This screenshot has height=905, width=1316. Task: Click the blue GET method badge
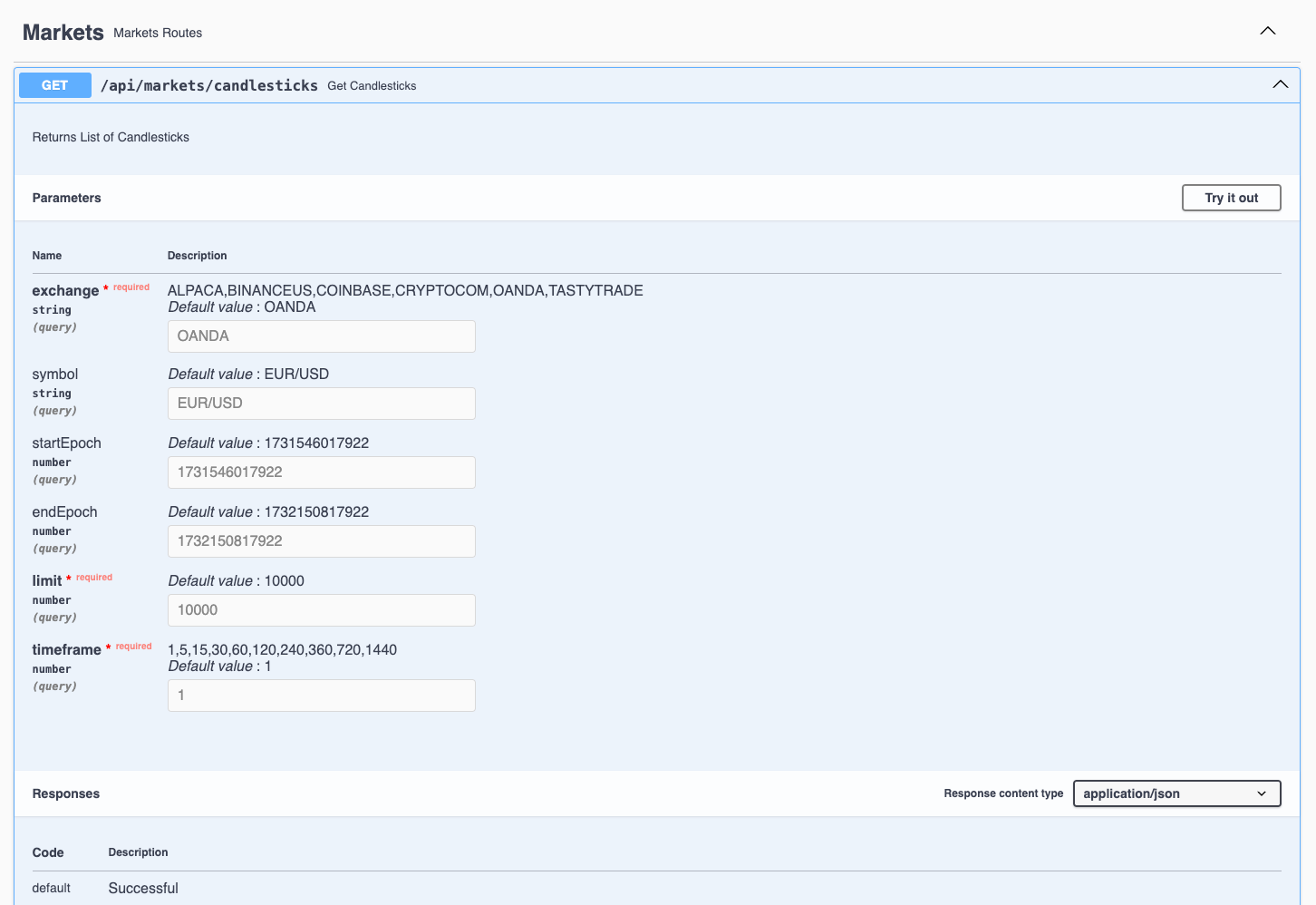pyautogui.click(x=54, y=85)
